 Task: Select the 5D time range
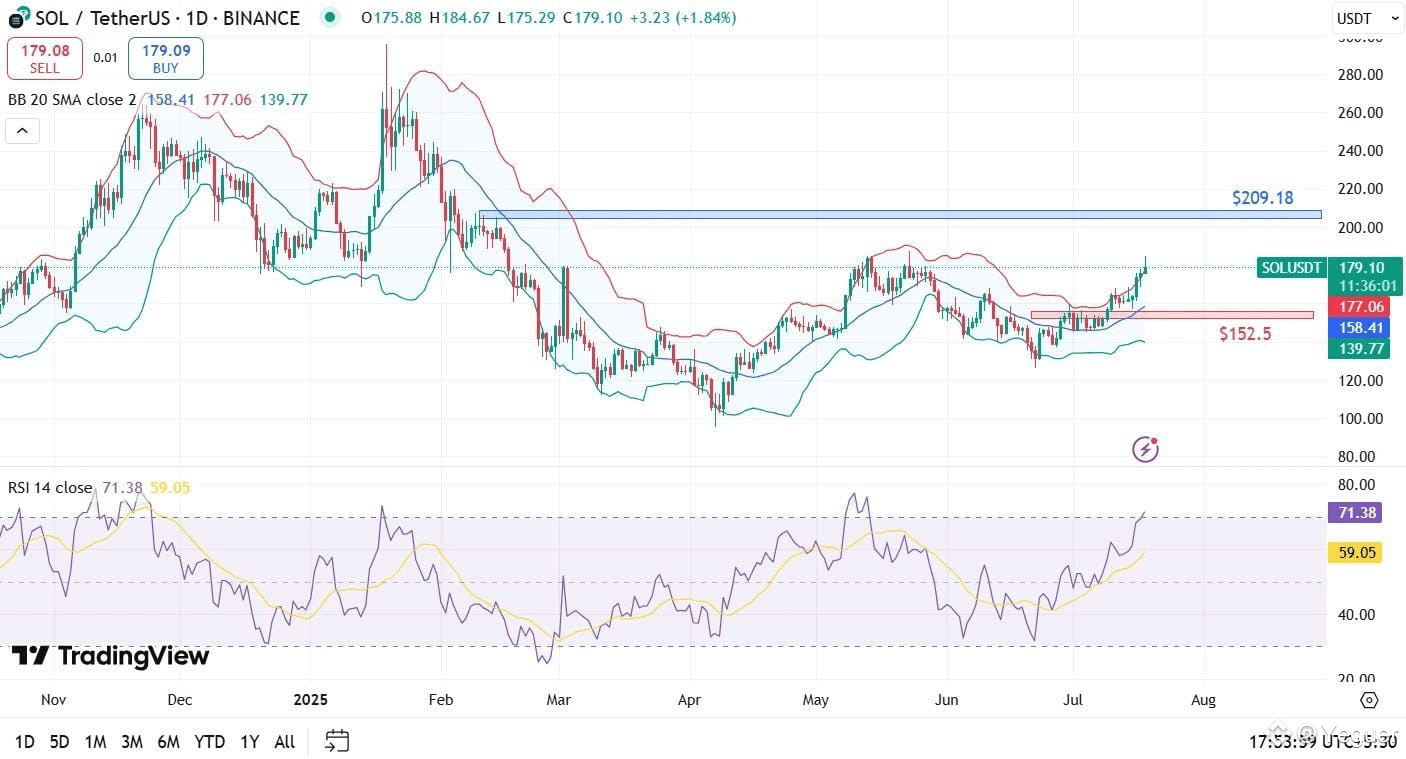[60, 741]
